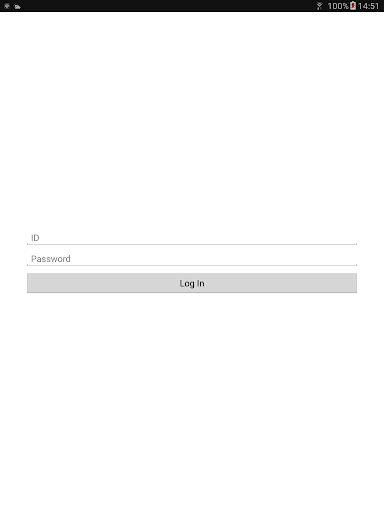The width and height of the screenshot is (384, 512).
Task: Click the Password placeholder text
Action: coord(51,259)
